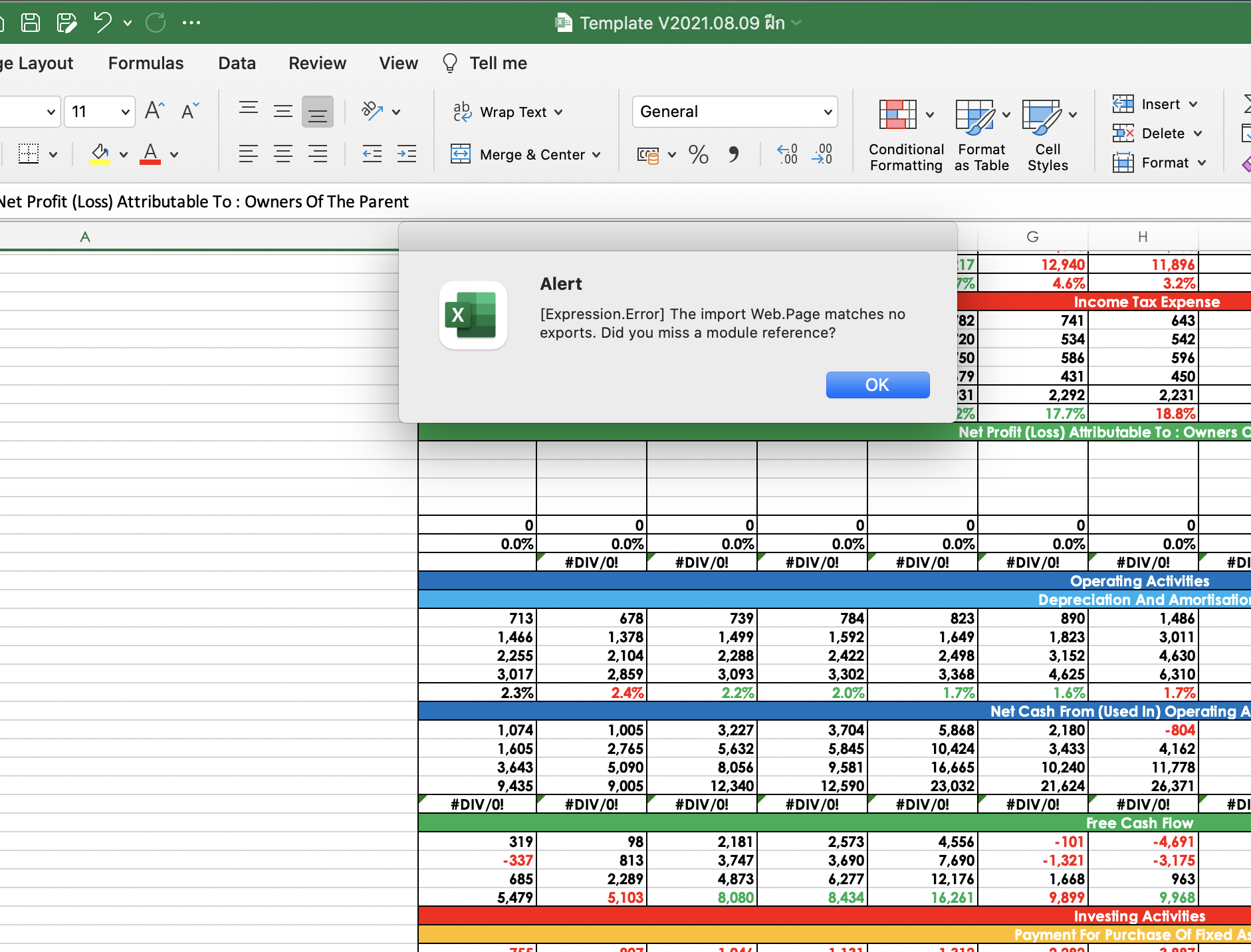Screen dimensions: 1251x952
Task: Click the Increase Font Size icon
Action: (154, 111)
